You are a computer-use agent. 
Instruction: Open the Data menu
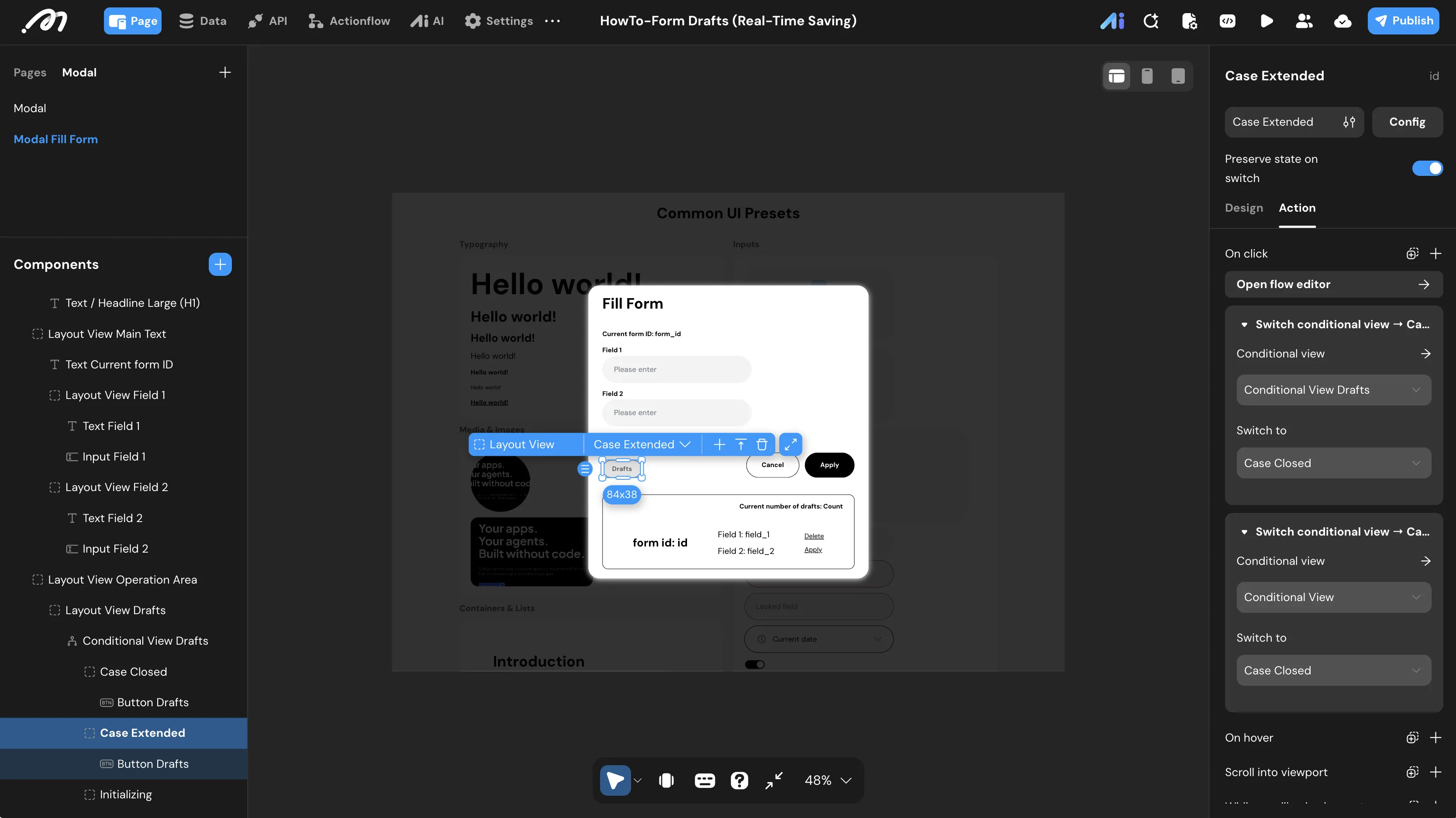(202, 21)
